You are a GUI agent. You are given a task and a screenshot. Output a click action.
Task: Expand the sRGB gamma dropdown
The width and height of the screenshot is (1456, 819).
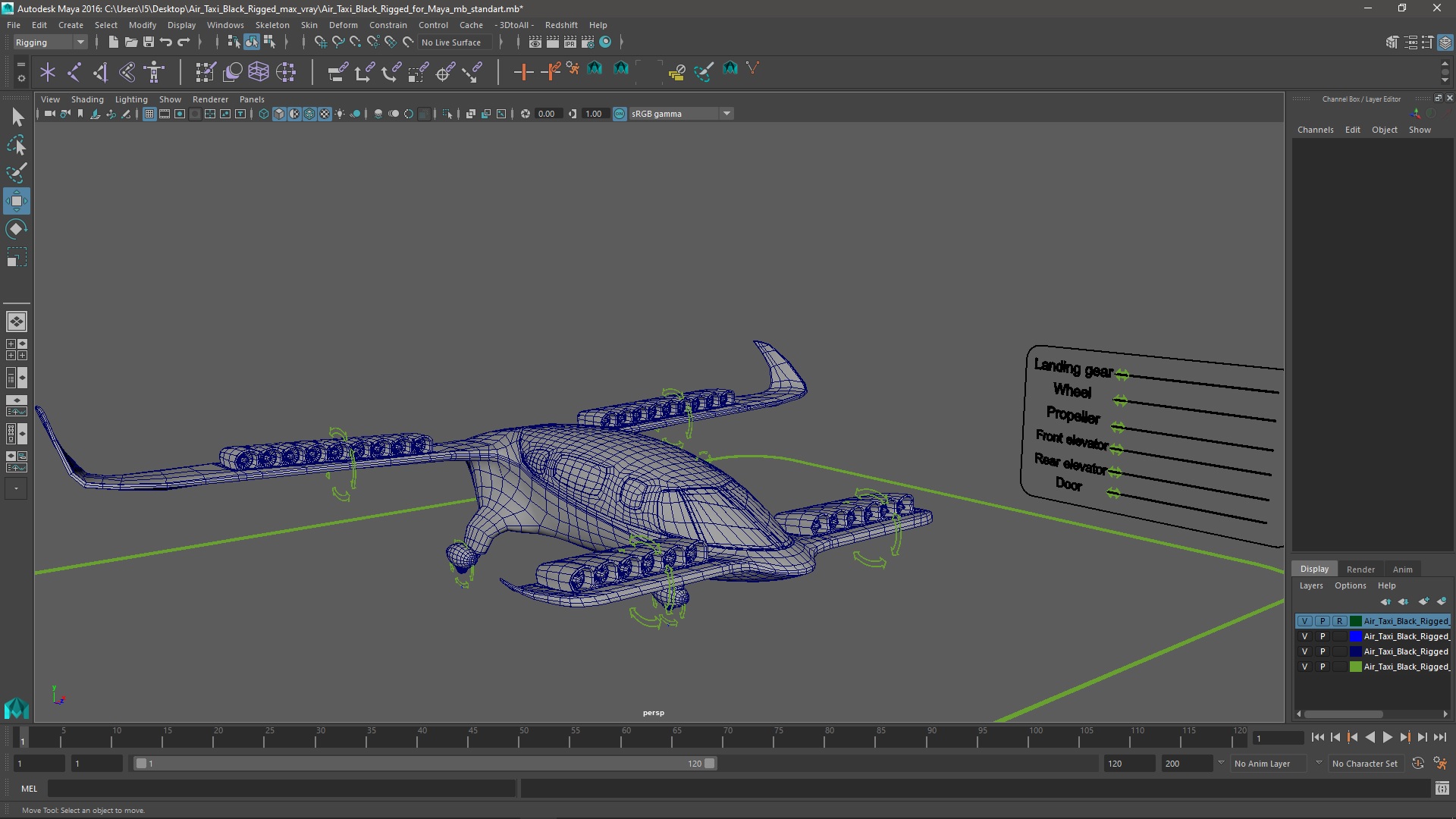(726, 114)
